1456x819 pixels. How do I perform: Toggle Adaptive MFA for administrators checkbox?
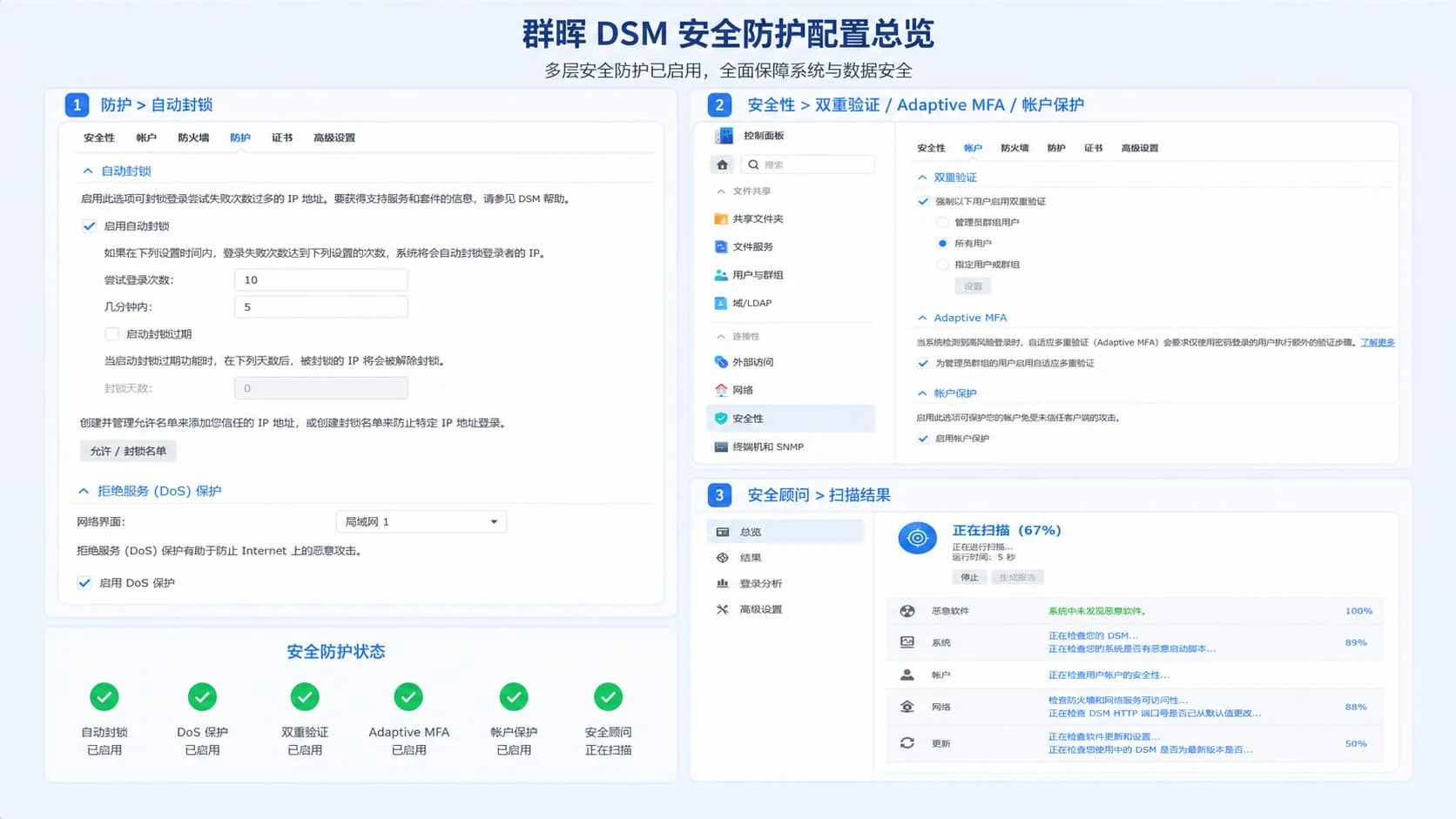(x=923, y=363)
